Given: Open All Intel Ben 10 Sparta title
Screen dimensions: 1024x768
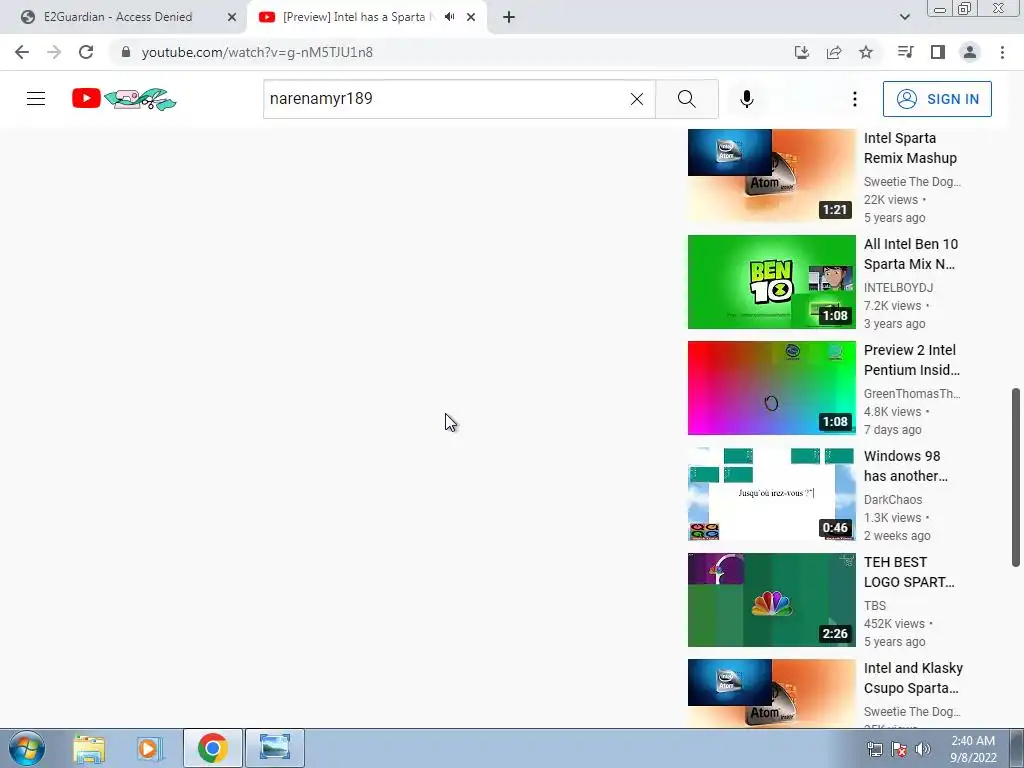Looking at the screenshot, I should tap(911, 254).
